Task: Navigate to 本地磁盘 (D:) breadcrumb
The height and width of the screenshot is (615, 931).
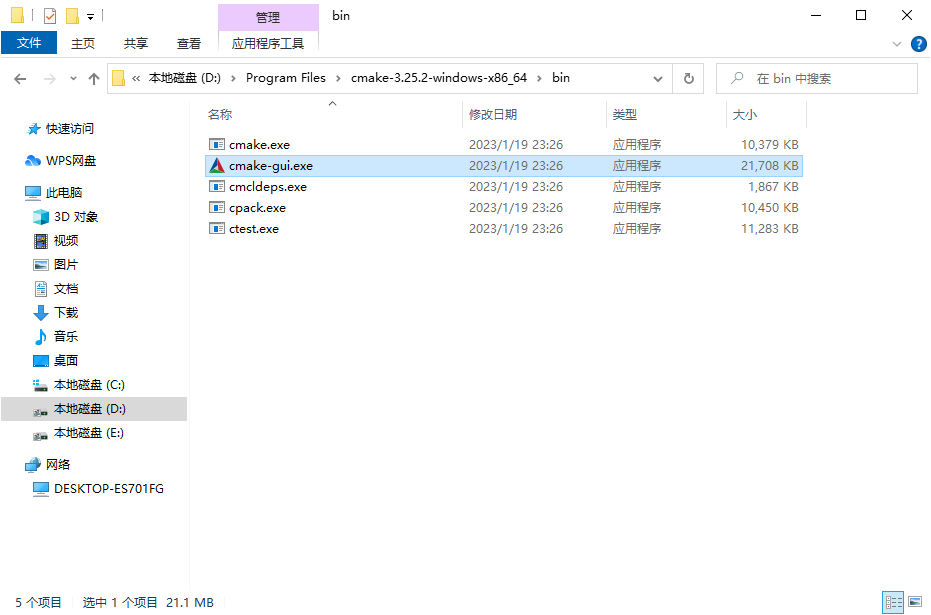Action: point(185,78)
